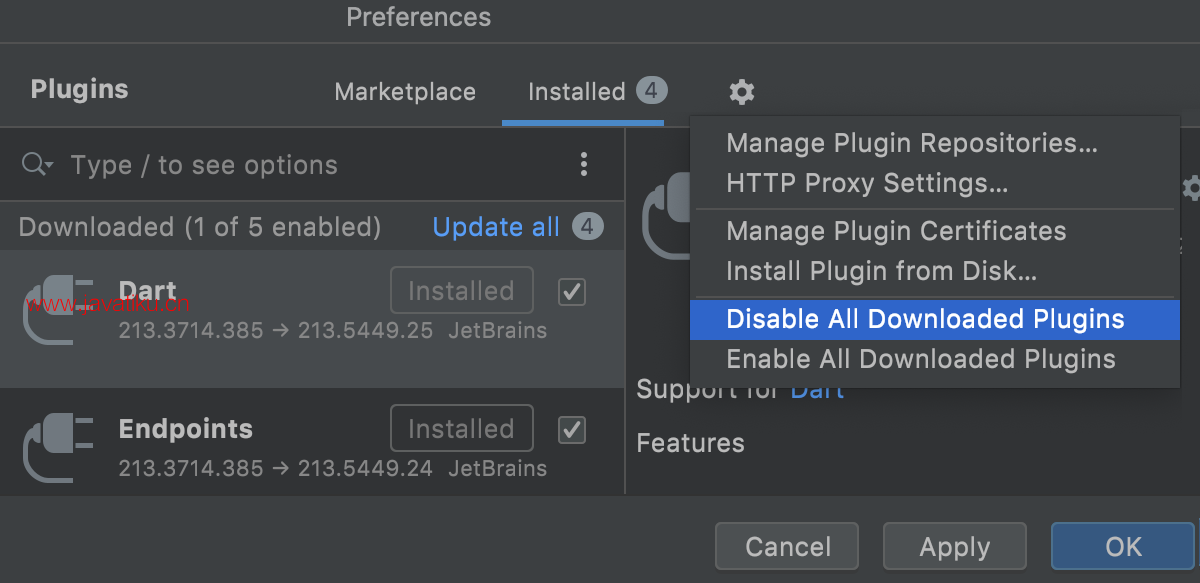Uncheck the Dart plugin enabled checkbox
This screenshot has height=583, width=1200.
point(572,292)
